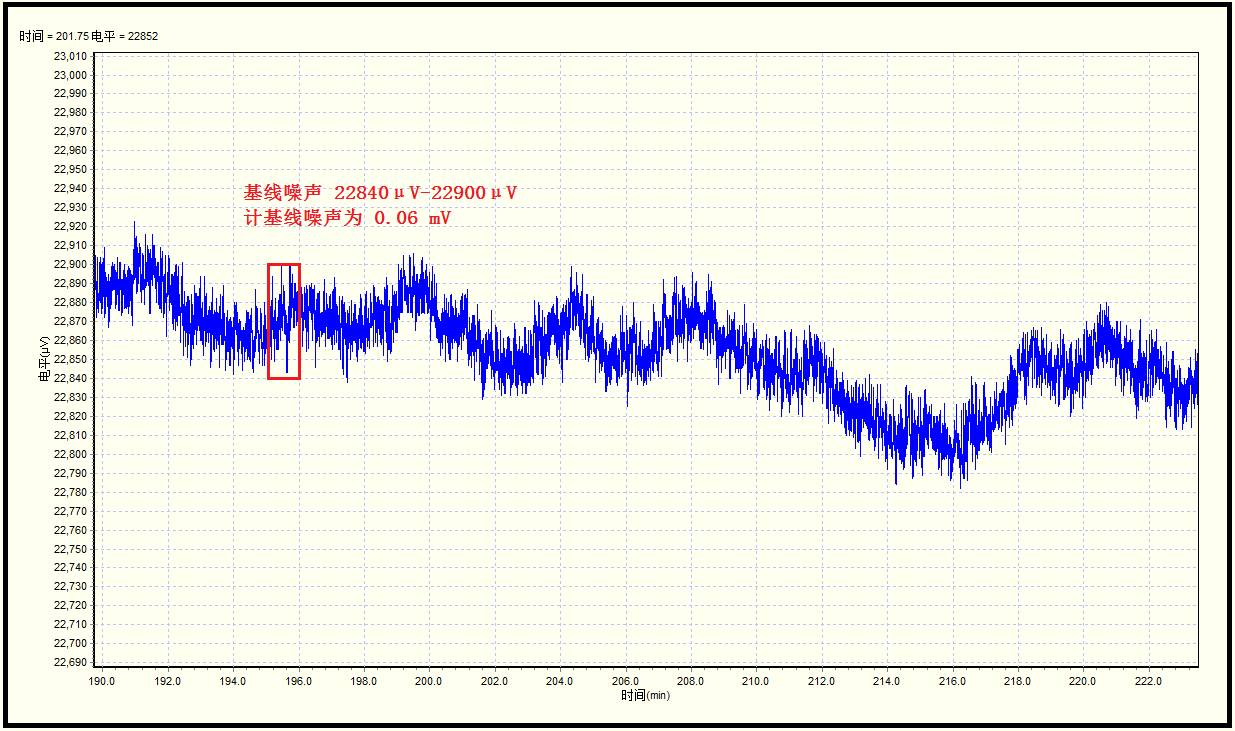Click the first X-axis tick label 190.0
Image resolution: width=1235 pixels, height=731 pixels.
point(101,681)
